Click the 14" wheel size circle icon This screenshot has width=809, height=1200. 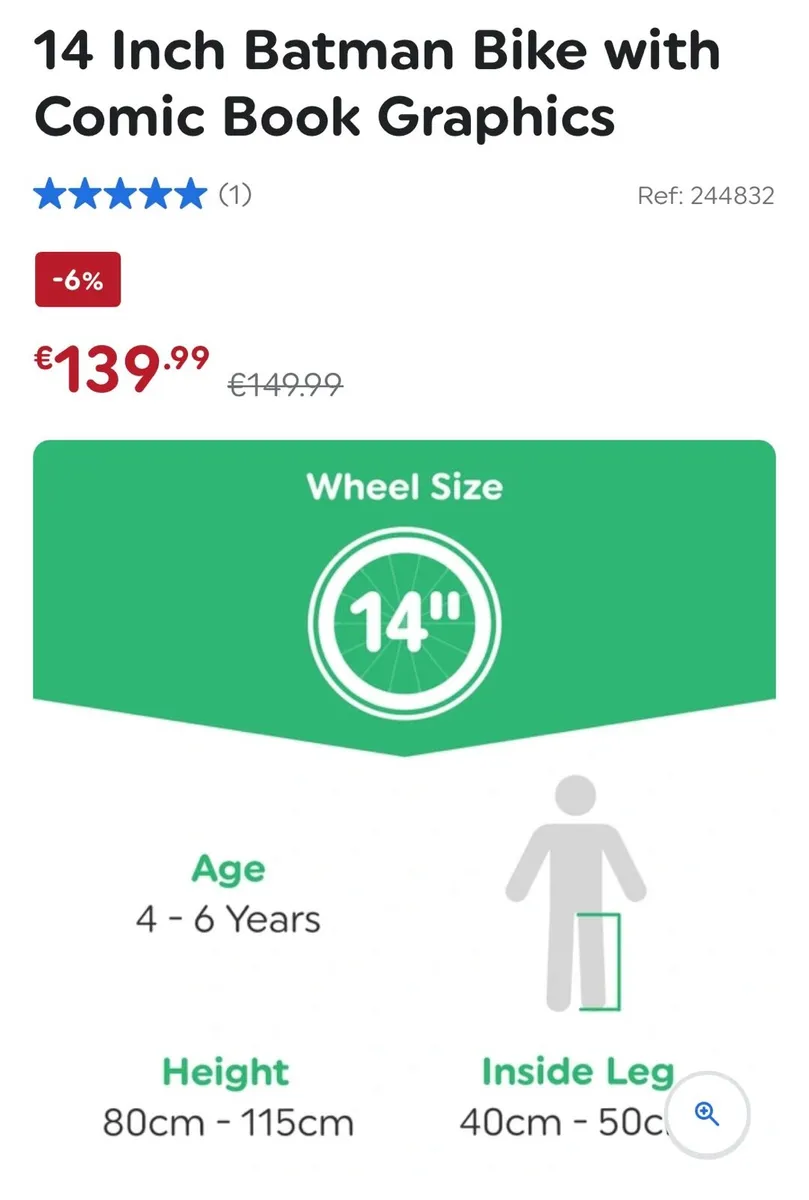(x=404, y=621)
